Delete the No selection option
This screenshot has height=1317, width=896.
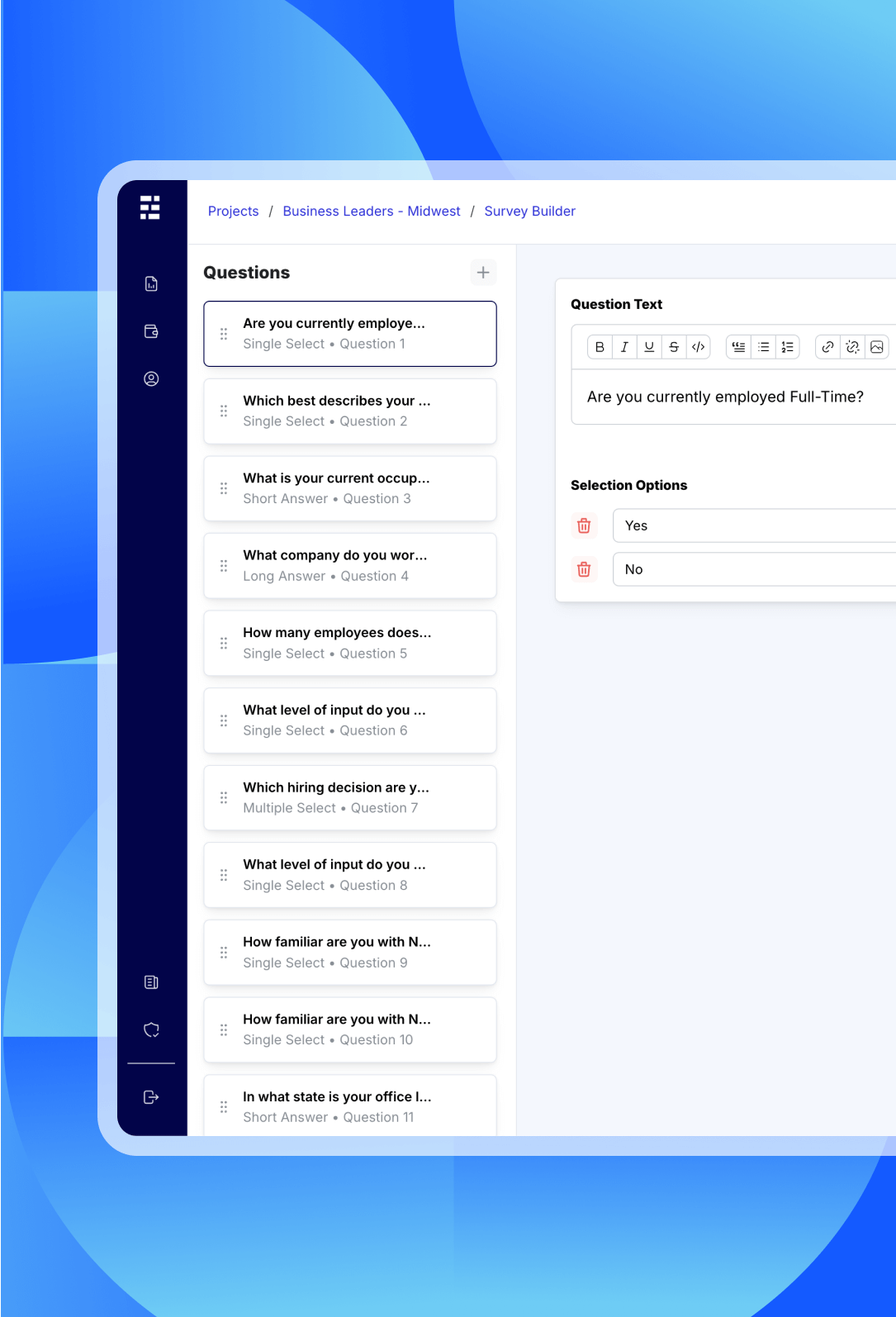pyautogui.click(x=584, y=569)
